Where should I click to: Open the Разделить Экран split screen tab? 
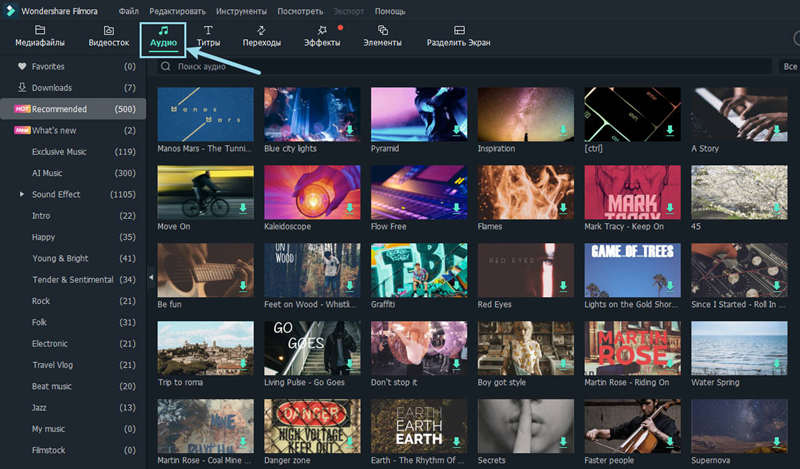pos(458,36)
